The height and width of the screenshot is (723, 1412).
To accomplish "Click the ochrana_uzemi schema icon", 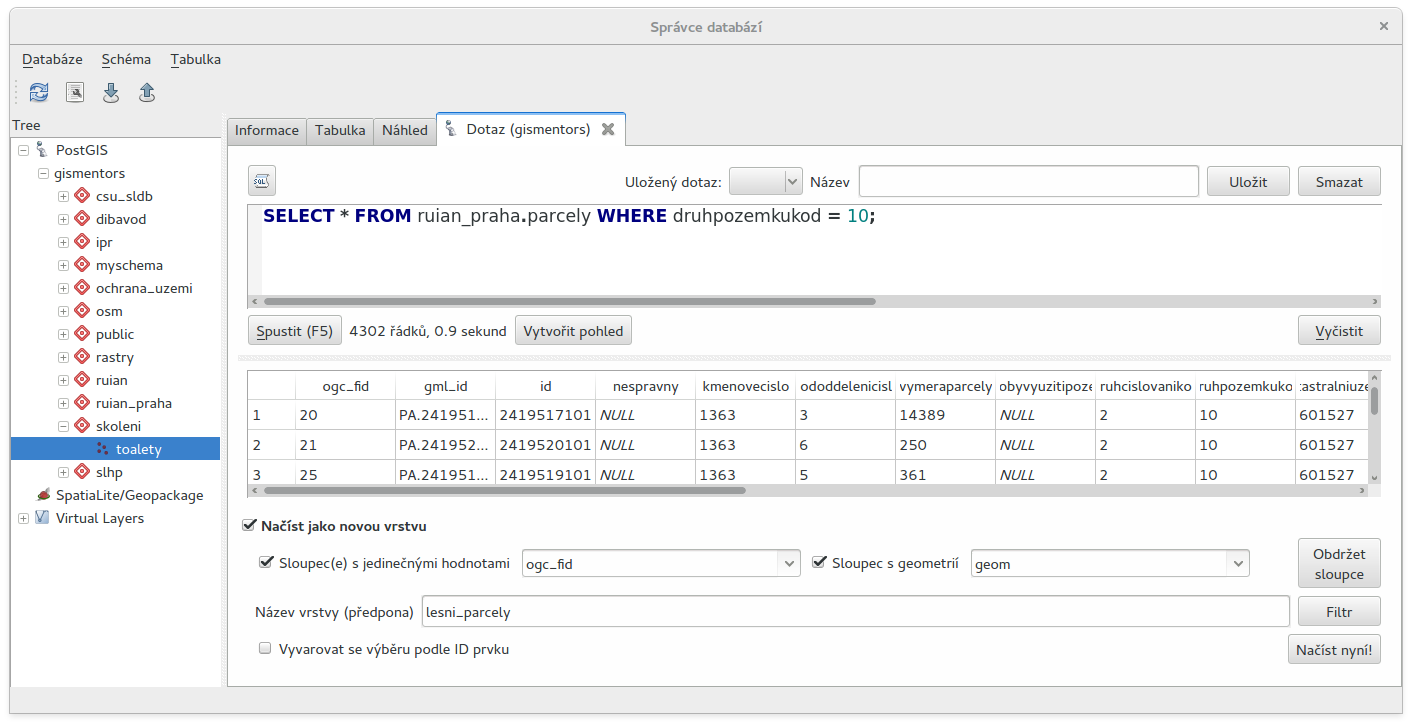I will (x=82, y=288).
